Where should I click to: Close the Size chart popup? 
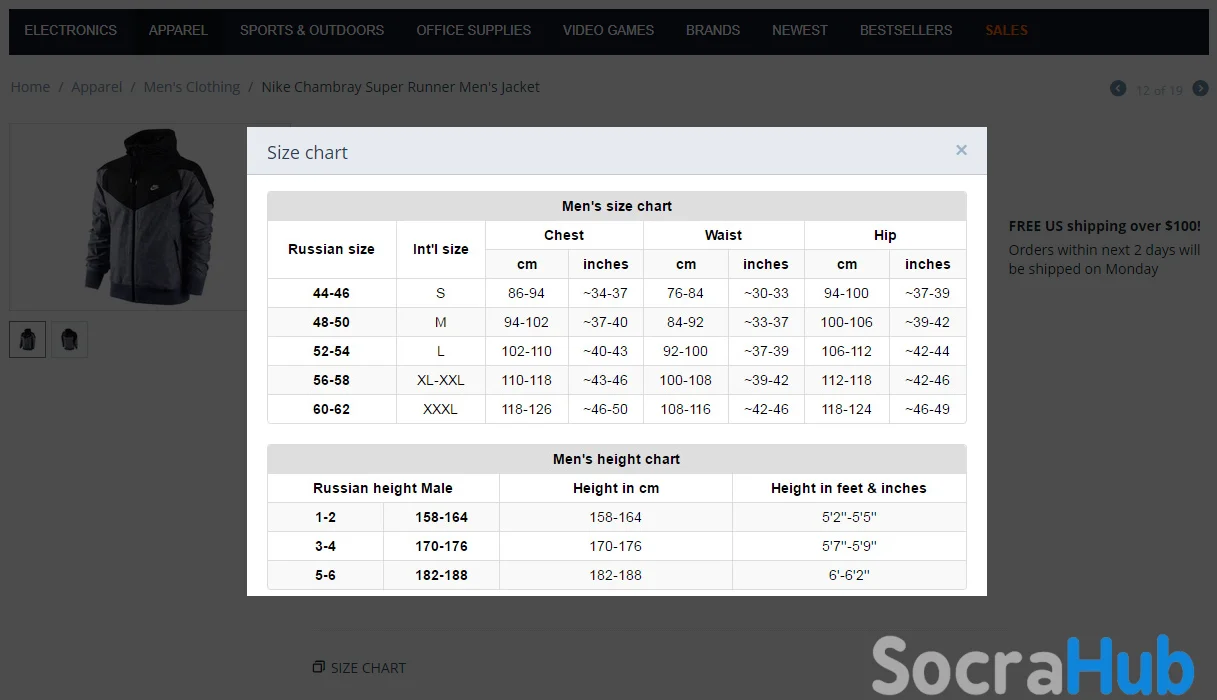click(x=961, y=150)
